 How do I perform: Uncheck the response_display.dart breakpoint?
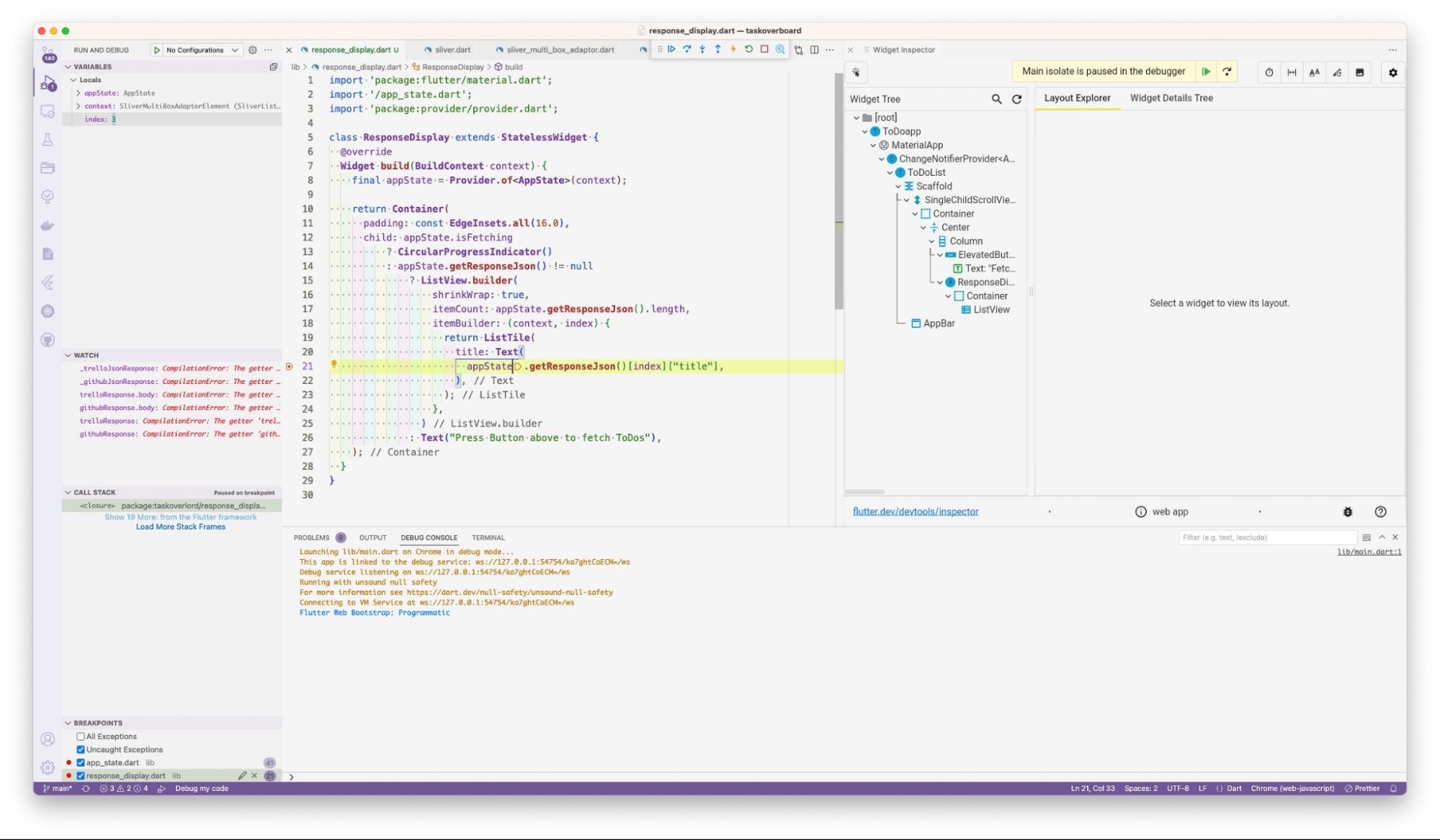tap(80, 776)
